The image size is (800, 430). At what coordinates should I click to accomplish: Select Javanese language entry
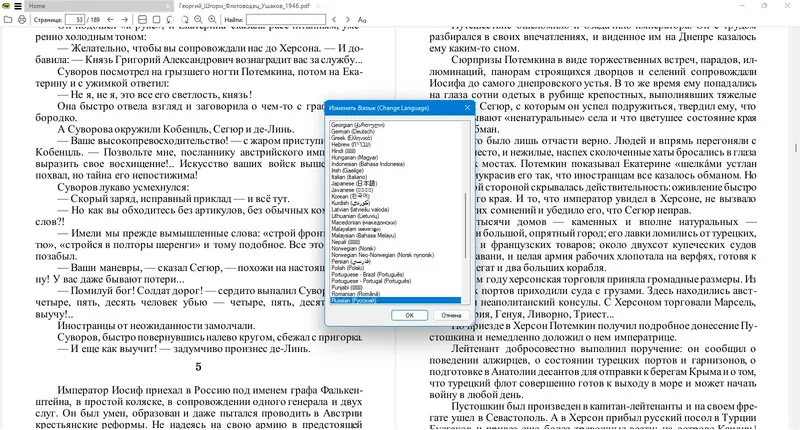[x=352, y=190]
